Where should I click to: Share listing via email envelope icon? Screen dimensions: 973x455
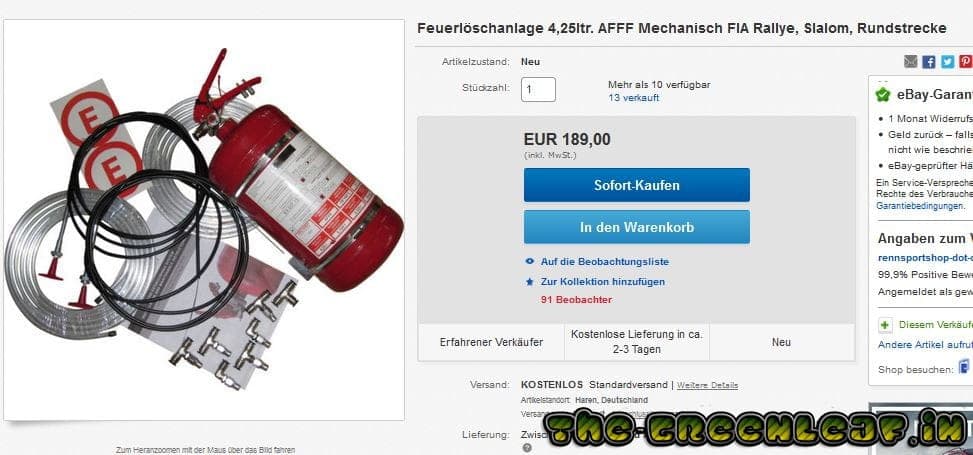pos(910,61)
